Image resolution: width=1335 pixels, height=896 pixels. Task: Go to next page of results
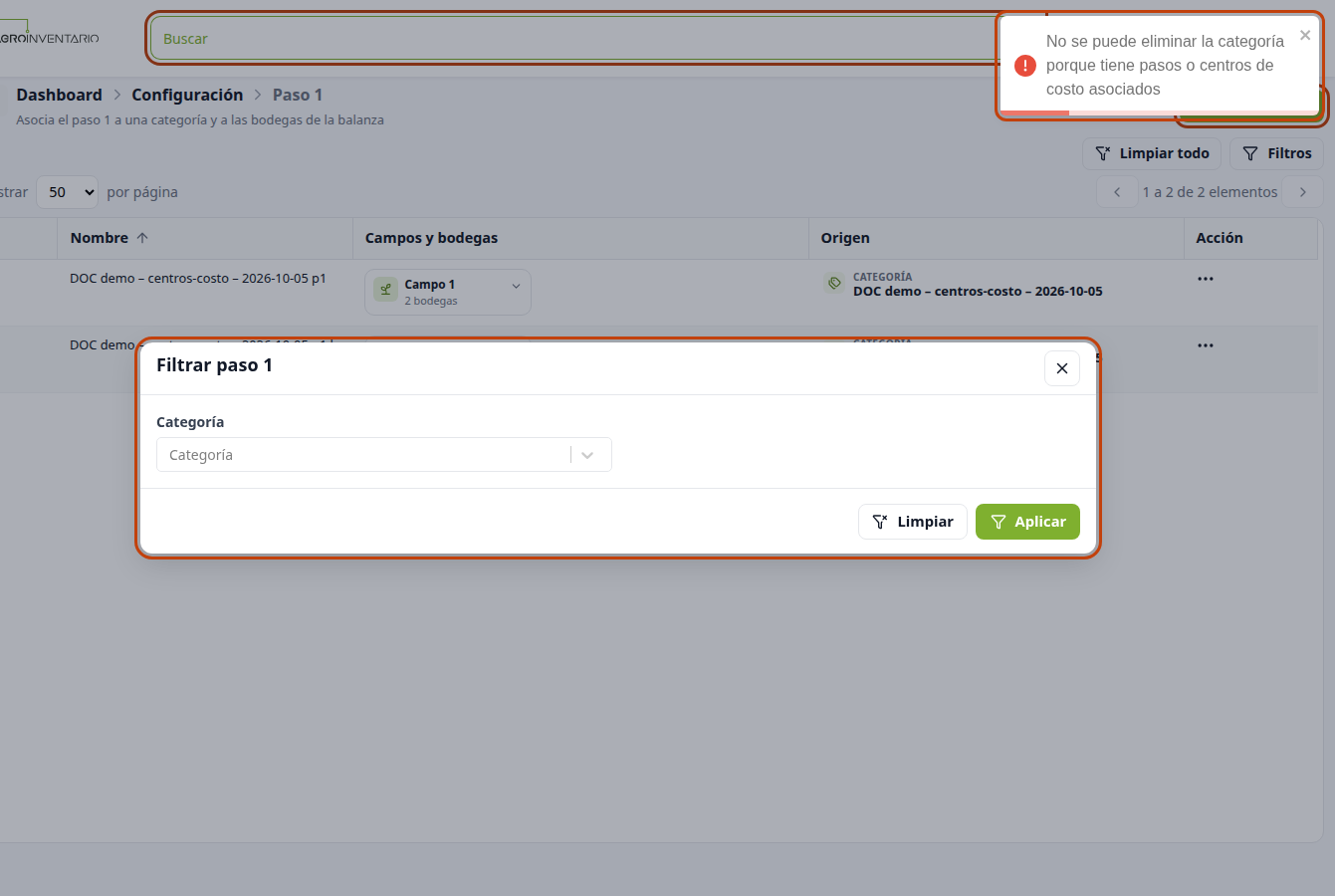click(x=1303, y=192)
